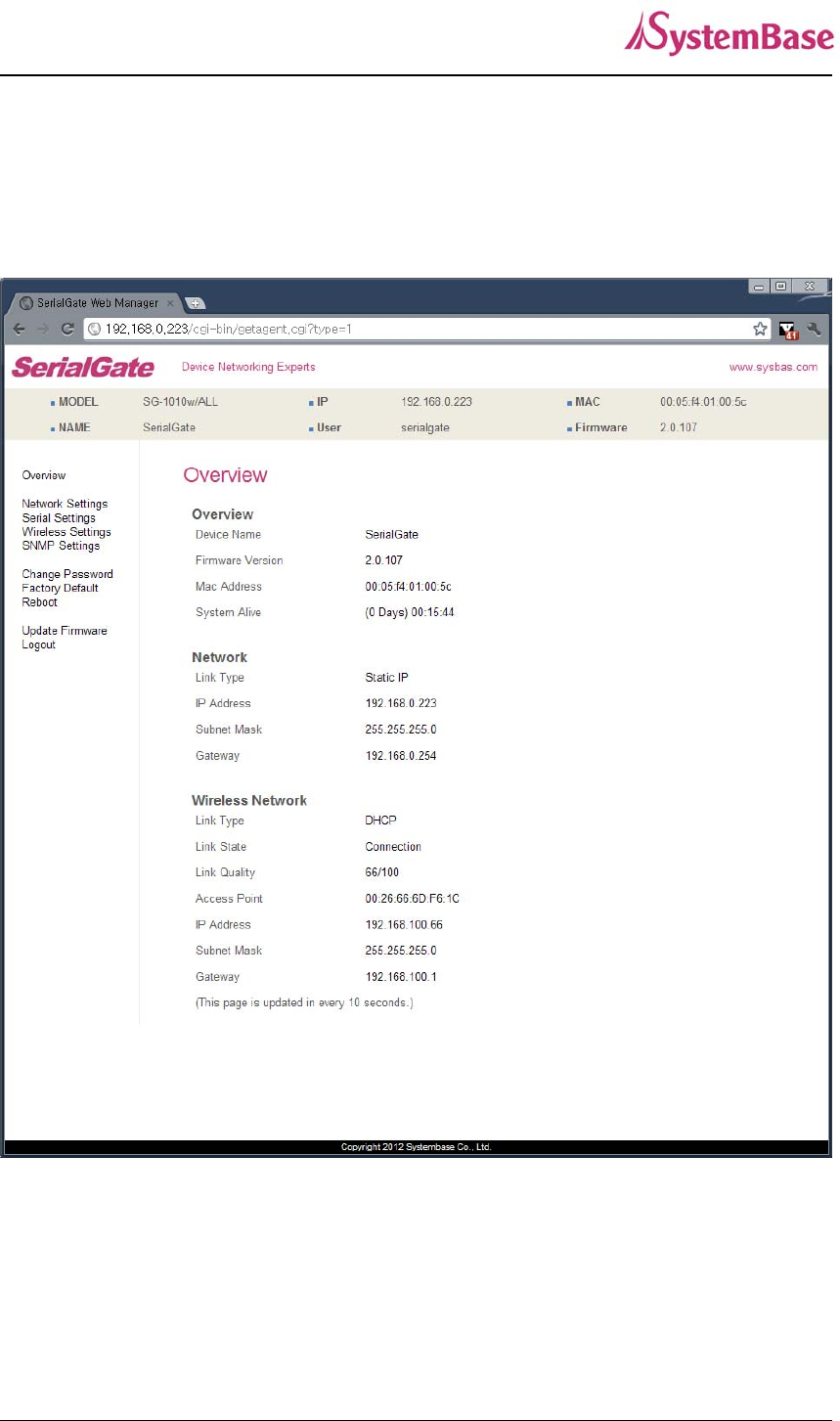The width and height of the screenshot is (840, 1421).
Task: Click the SerialGate logo
Action: pos(83,368)
